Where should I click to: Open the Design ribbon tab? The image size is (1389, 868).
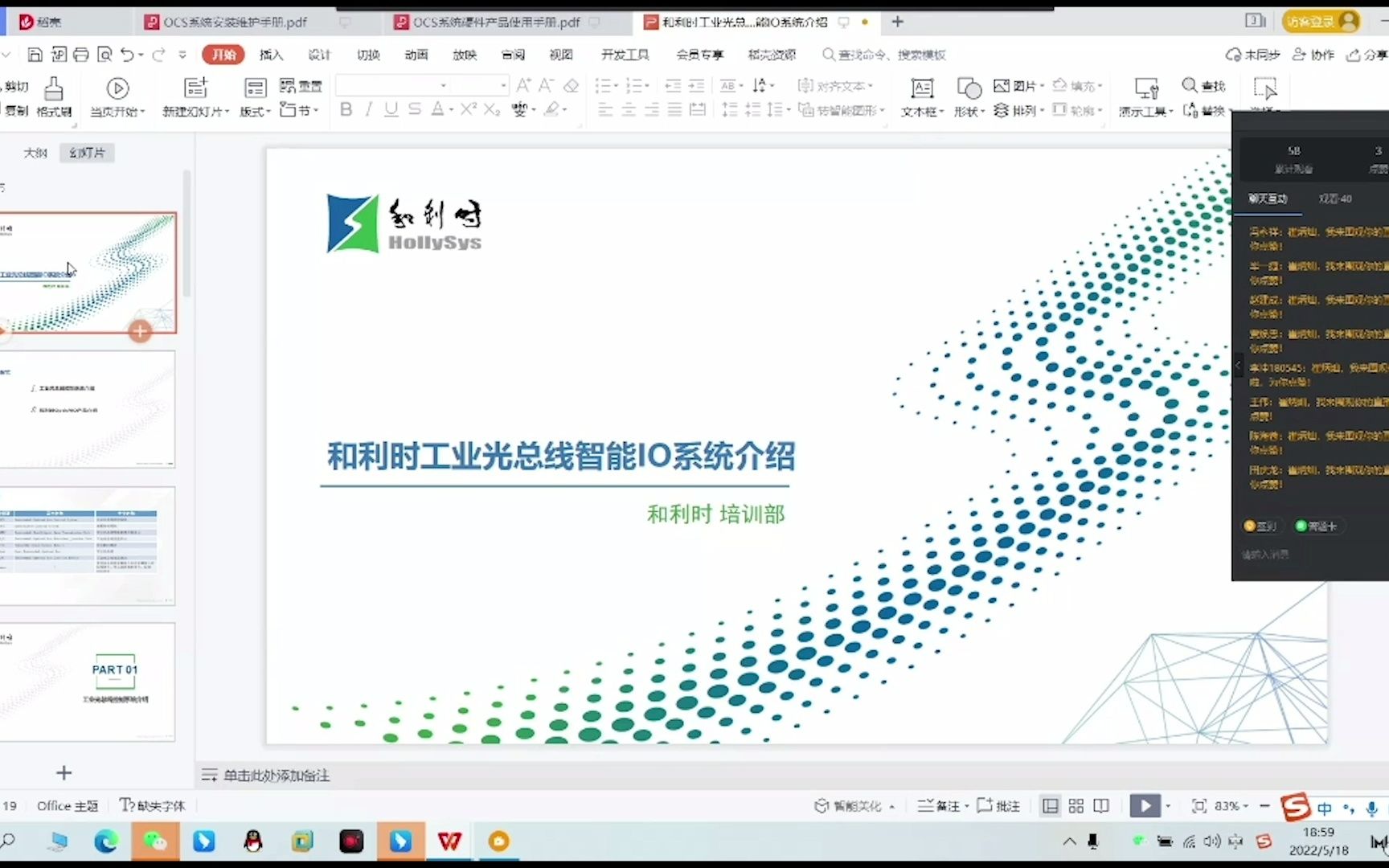(x=319, y=55)
